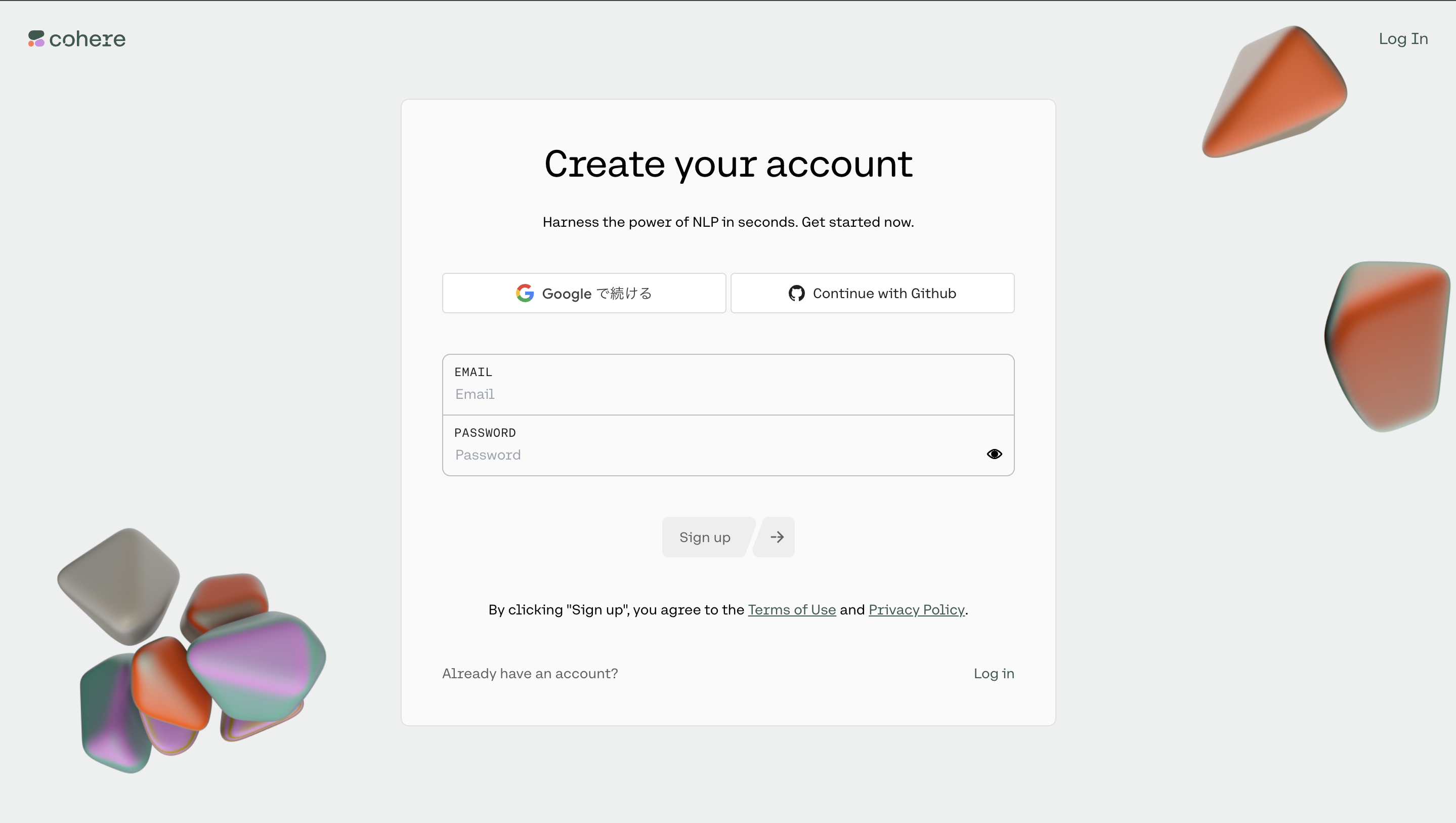Open the Terms of Use link
1456x823 pixels.
791,610
